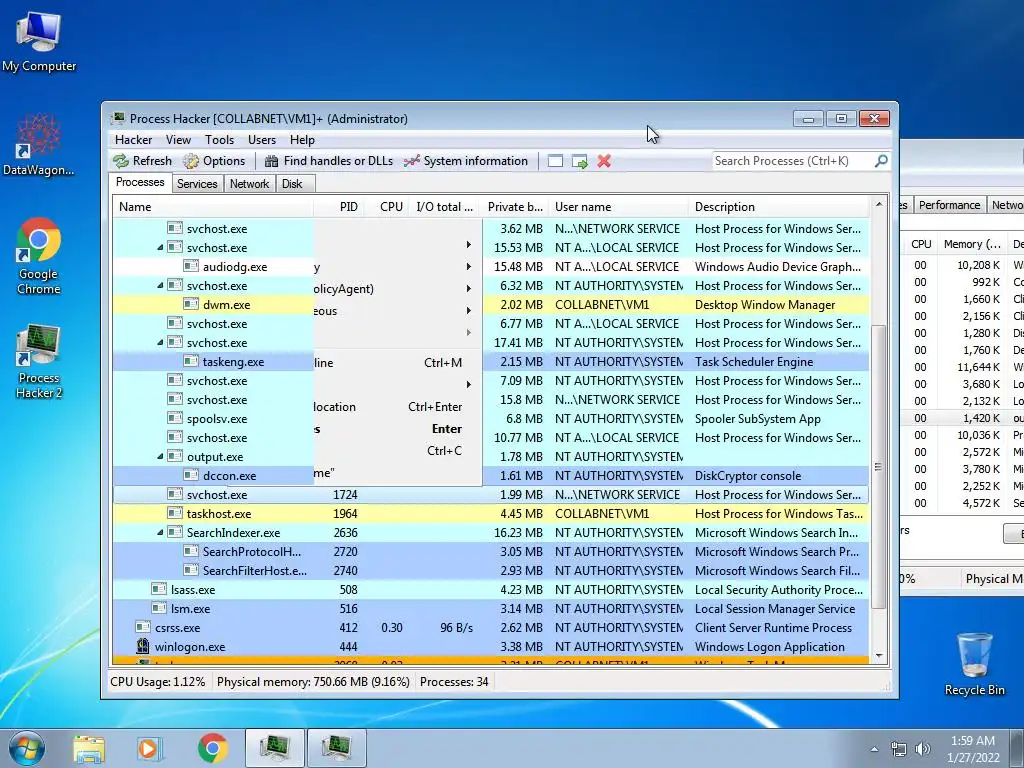Open the Users menu

pyautogui.click(x=262, y=140)
